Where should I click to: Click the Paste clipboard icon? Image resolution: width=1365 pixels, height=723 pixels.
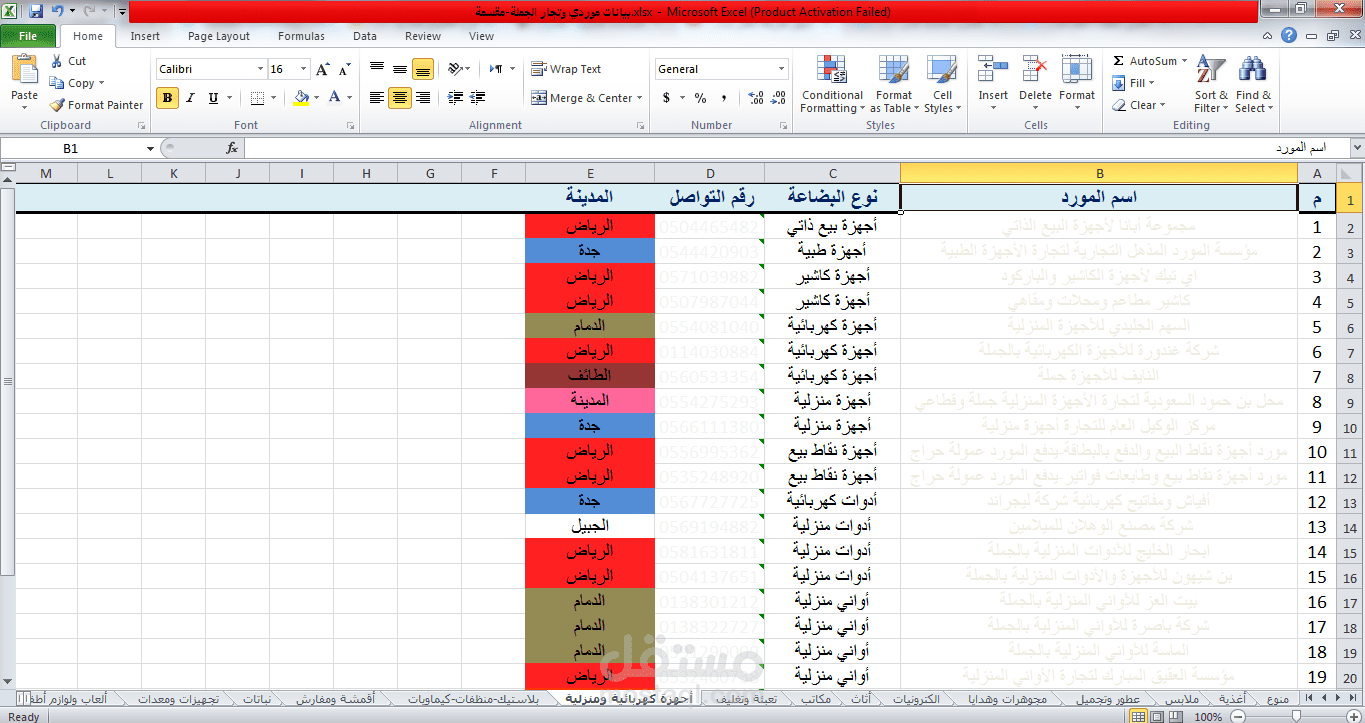tap(24, 70)
